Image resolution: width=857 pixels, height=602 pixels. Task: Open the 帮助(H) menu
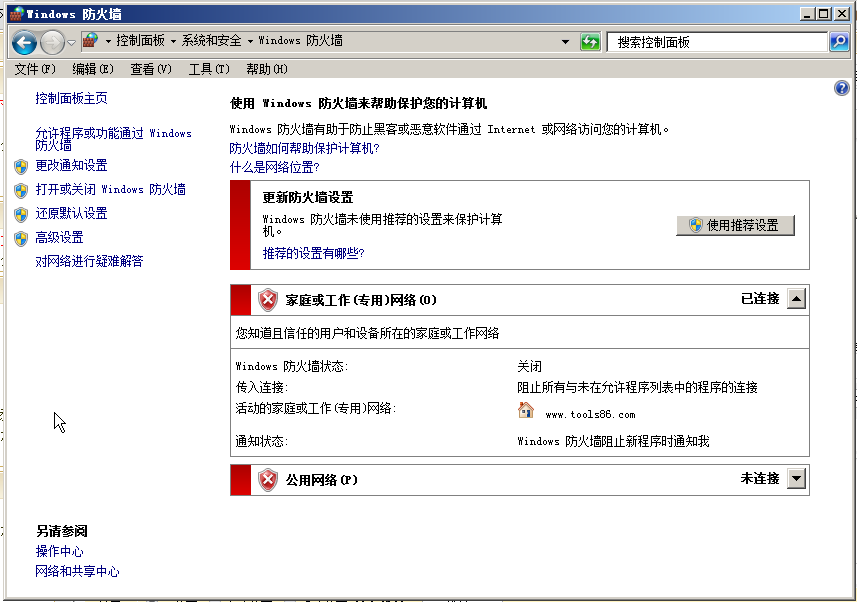[x=267, y=69]
